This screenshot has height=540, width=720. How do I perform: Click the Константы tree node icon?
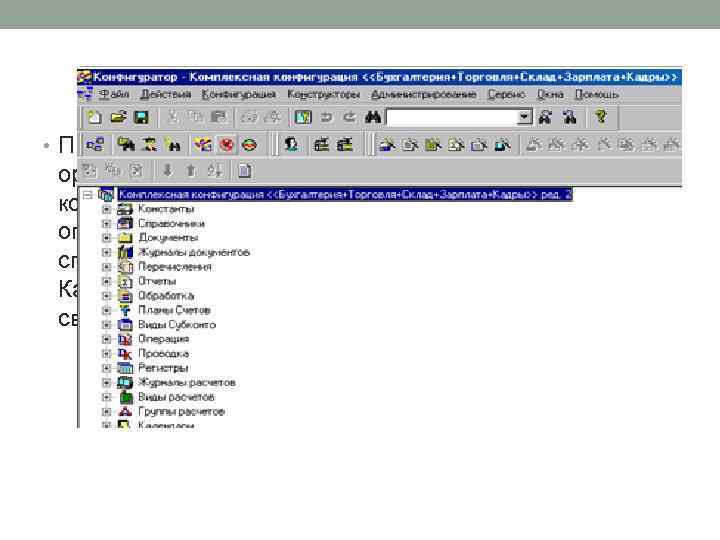pos(125,209)
